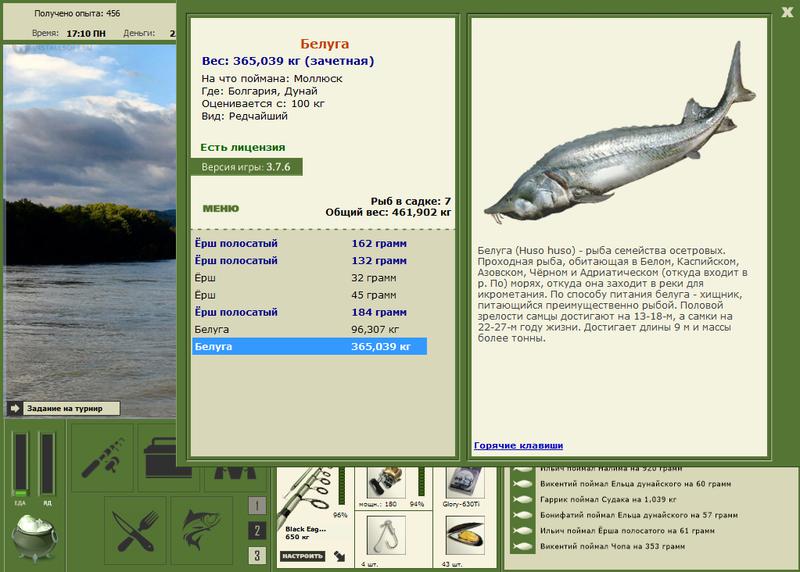This screenshot has height=572, width=800.
Task: Select the reel equipment slot
Action: (386, 484)
